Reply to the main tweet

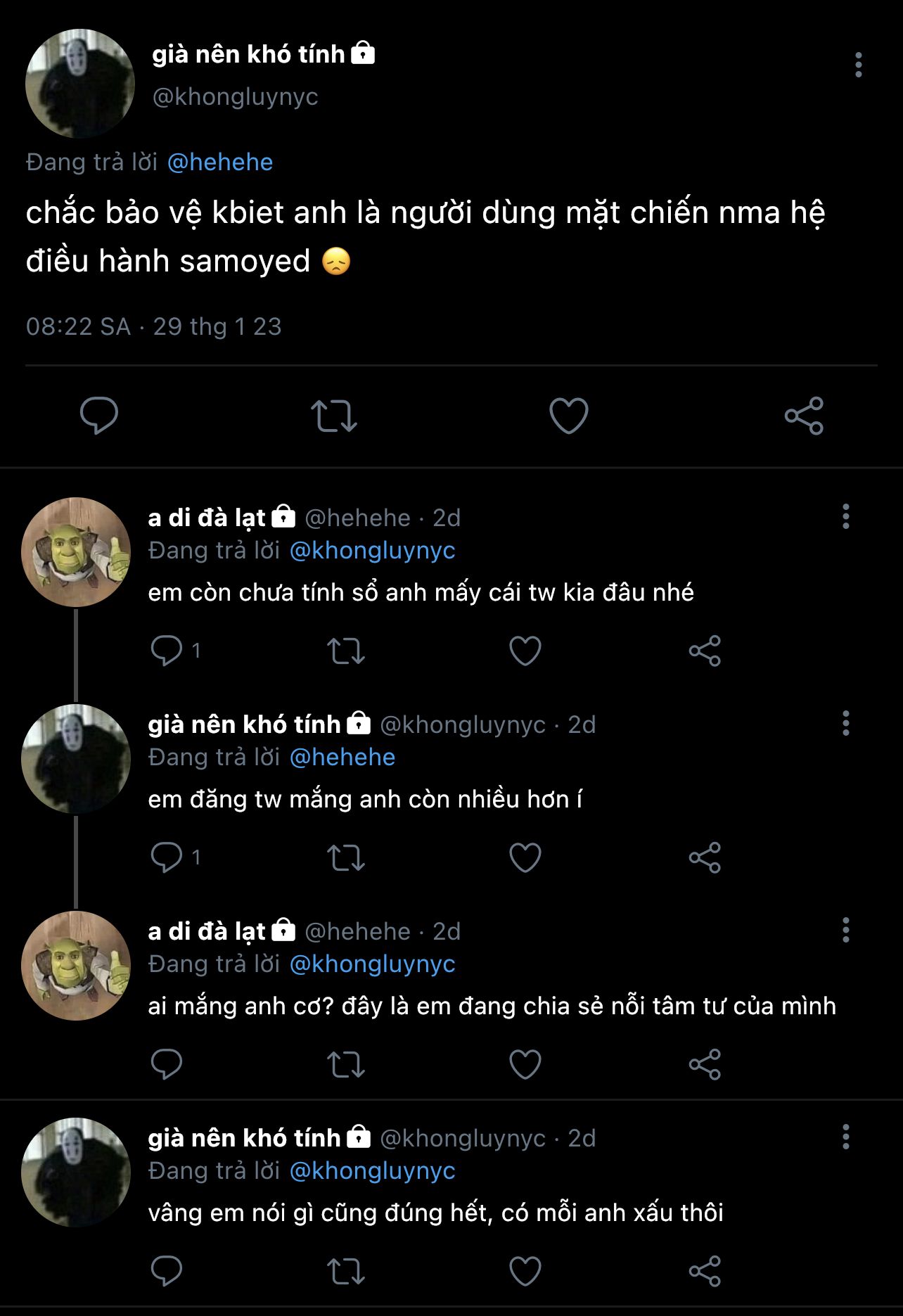[x=99, y=416]
